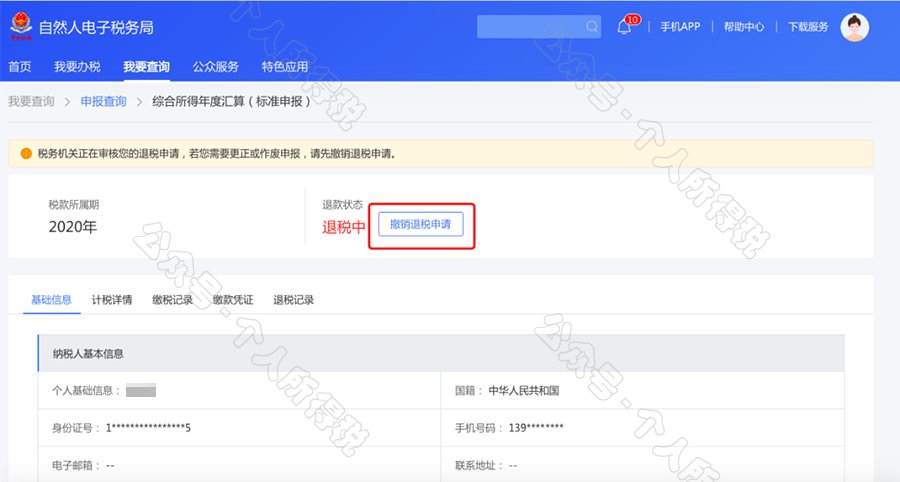The width and height of the screenshot is (900, 482).
Task: Click the 退税中 status text
Action: click(x=343, y=227)
